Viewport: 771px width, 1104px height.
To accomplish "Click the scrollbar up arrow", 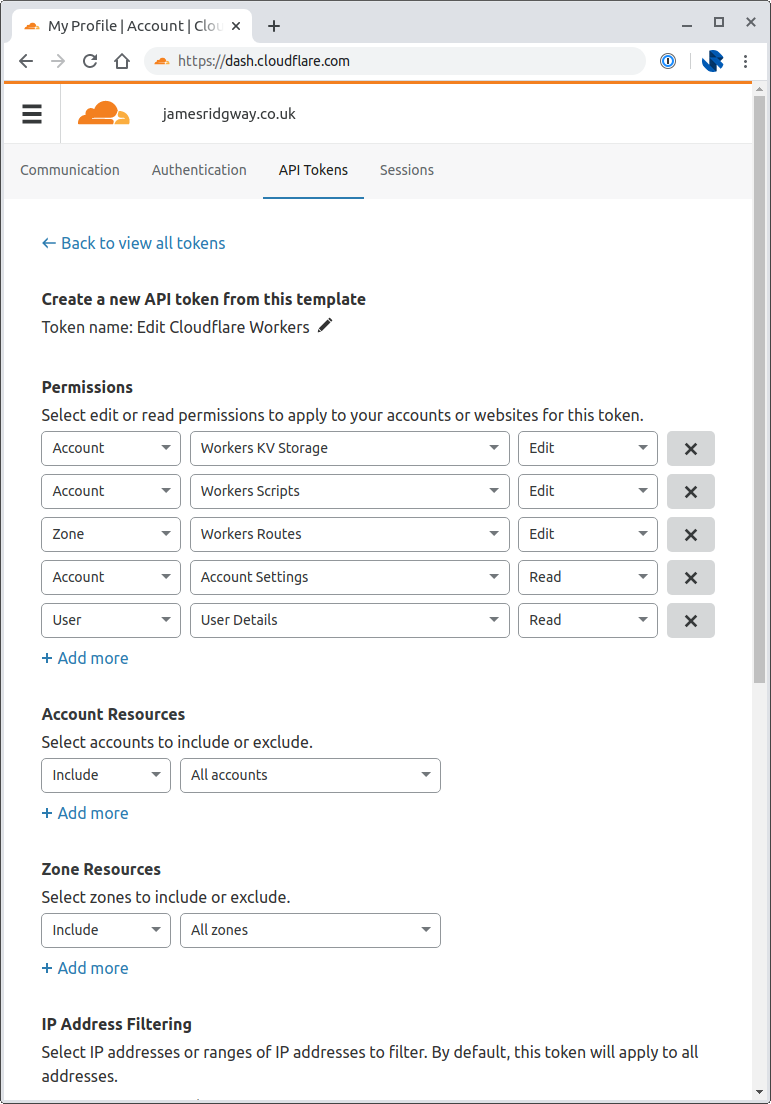I will click(759, 89).
